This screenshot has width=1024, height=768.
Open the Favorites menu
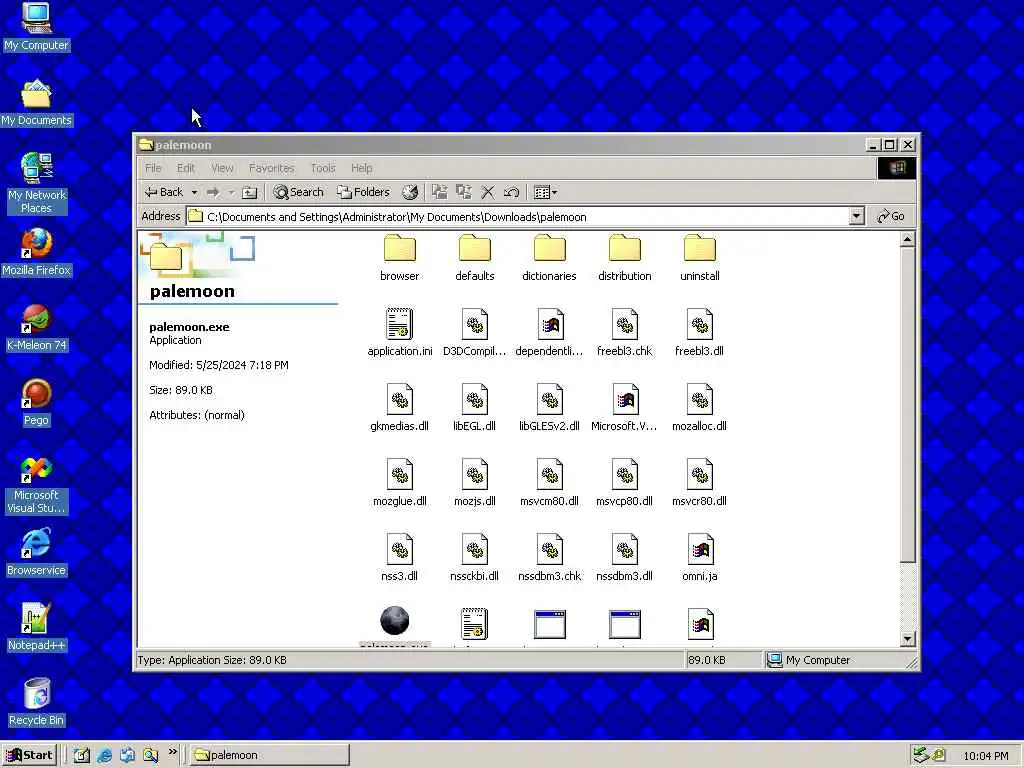point(272,168)
